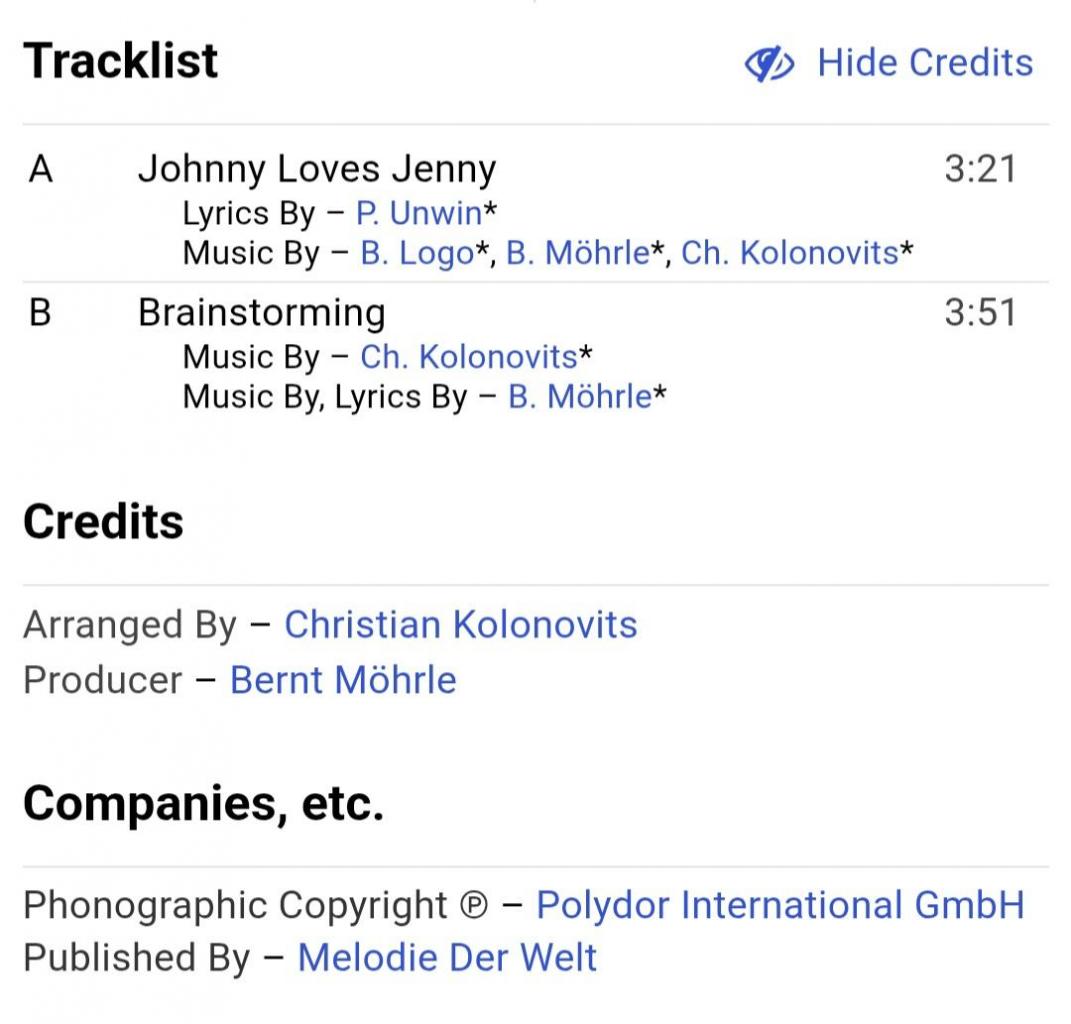Open the P. Unwin lyricist link
Image resolution: width=1071 pixels, height=1024 pixels.
[419, 214]
